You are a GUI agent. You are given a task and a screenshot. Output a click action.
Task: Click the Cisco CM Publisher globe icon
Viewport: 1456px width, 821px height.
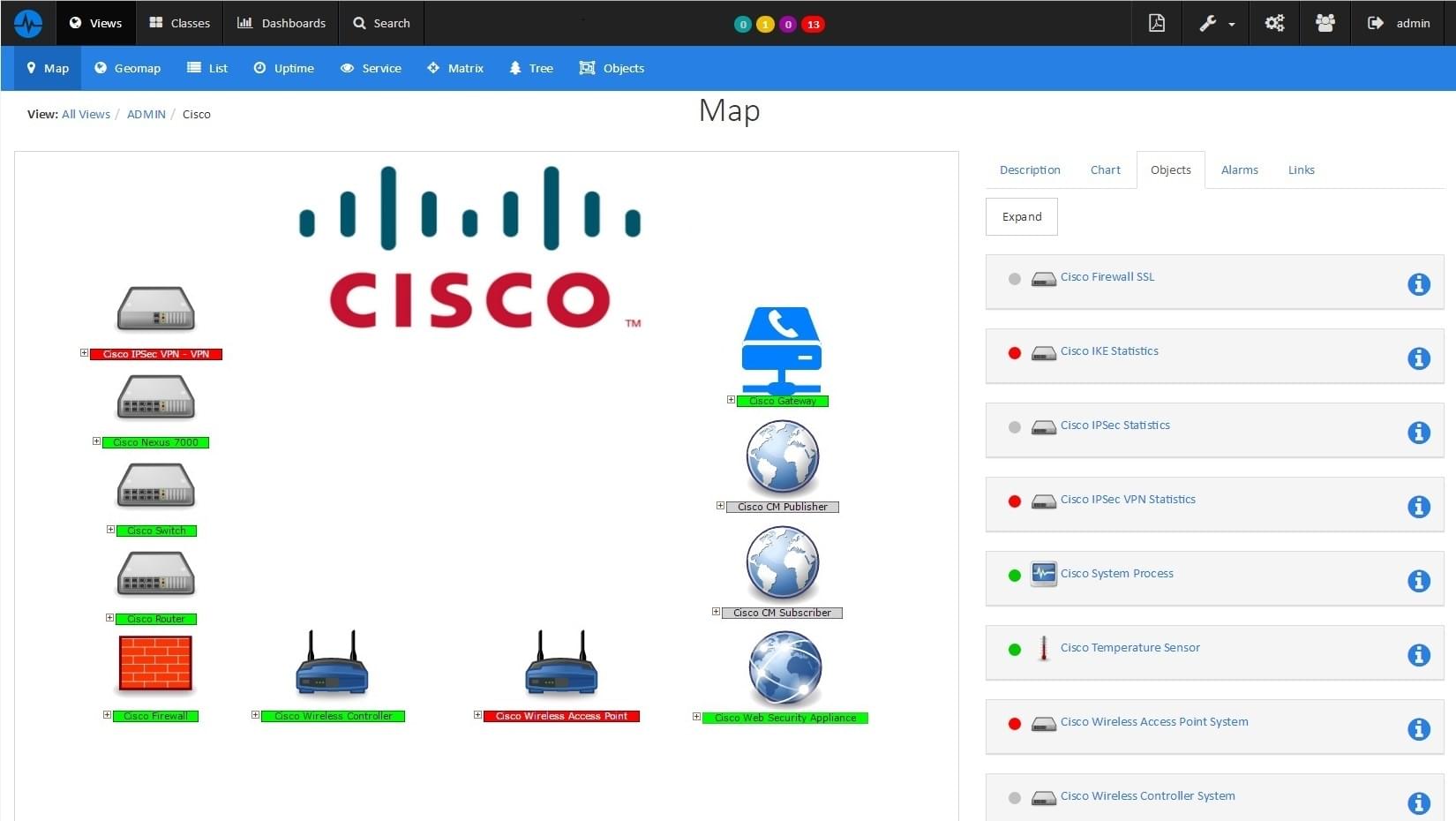pos(783,457)
